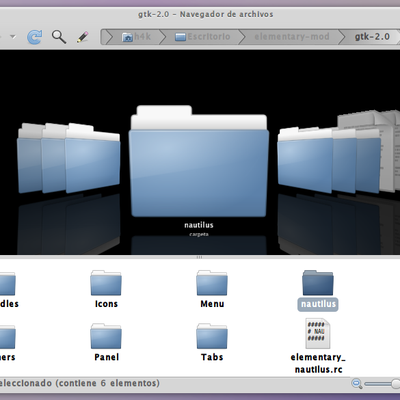Click the path bar left arrow

click(x=108, y=37)
